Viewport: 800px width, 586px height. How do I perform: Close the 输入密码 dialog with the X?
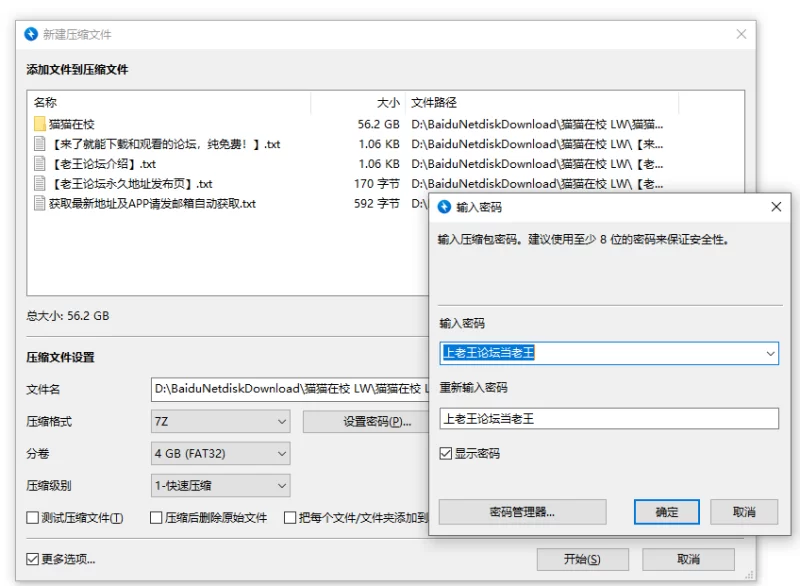coord(776,207)
